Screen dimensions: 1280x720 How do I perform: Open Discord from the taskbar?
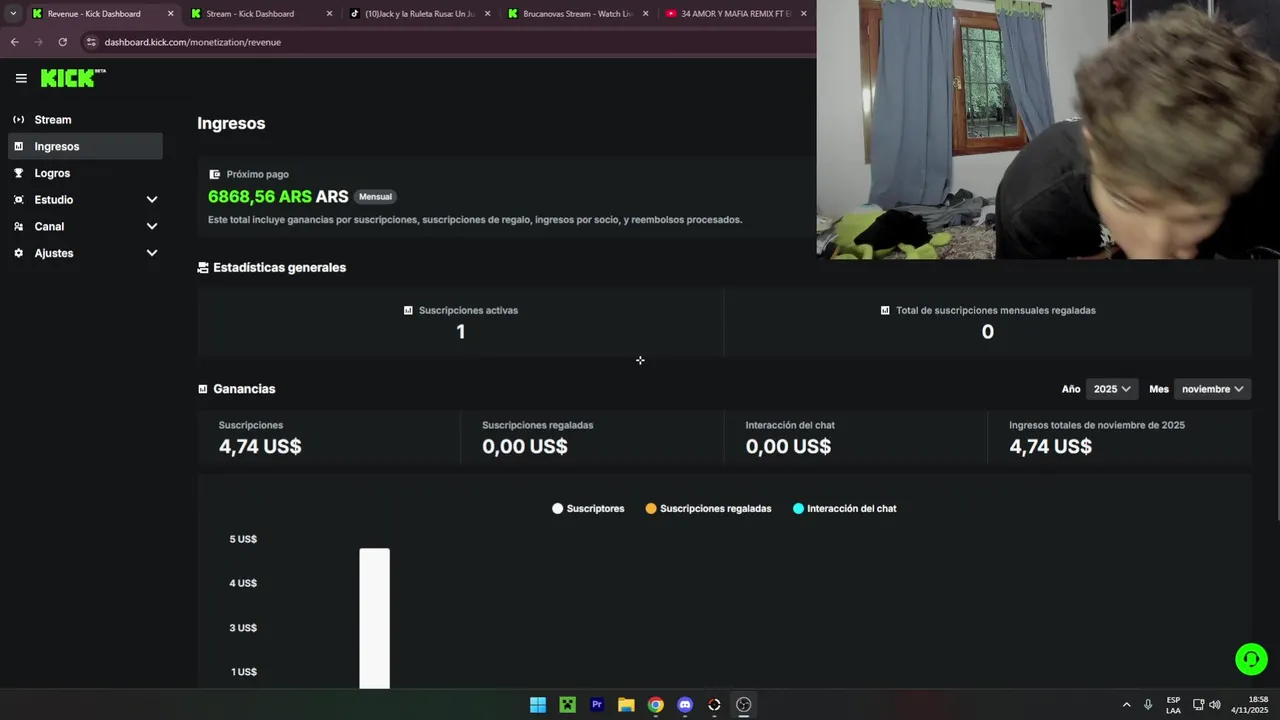[x=685, y=705]
